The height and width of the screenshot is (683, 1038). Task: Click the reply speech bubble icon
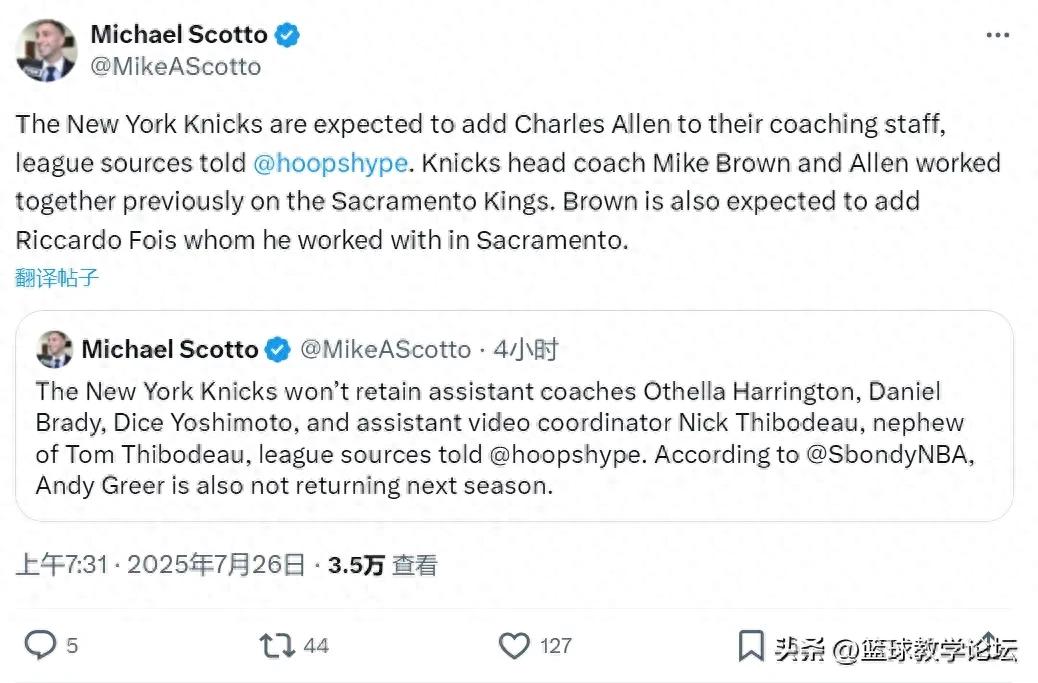click(40, 645)
